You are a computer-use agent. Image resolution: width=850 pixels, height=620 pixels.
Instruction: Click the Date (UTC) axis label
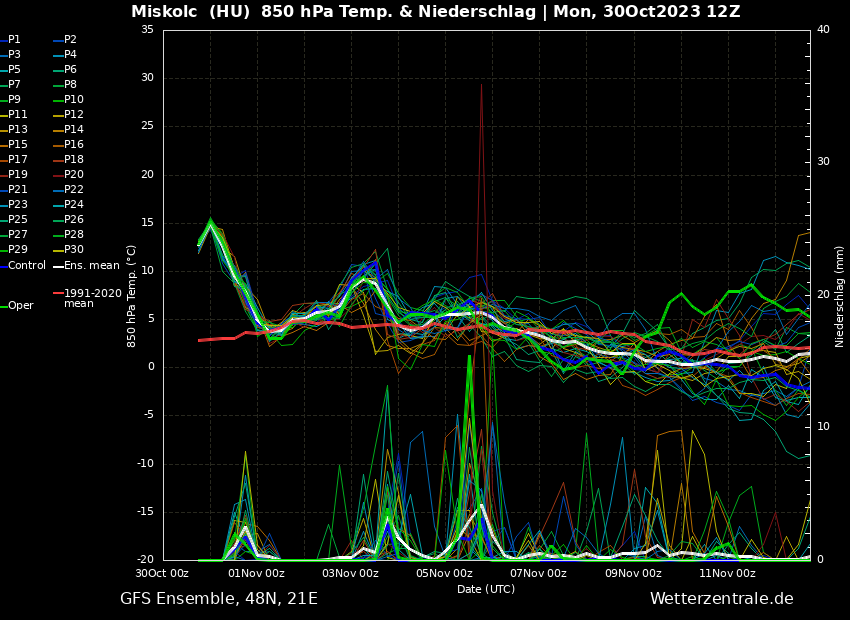click(x=486, y=589)
